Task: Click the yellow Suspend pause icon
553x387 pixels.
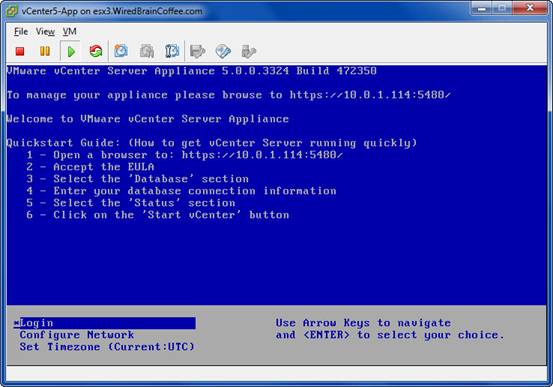Action: pyautogui.click(x=45, y=52)
